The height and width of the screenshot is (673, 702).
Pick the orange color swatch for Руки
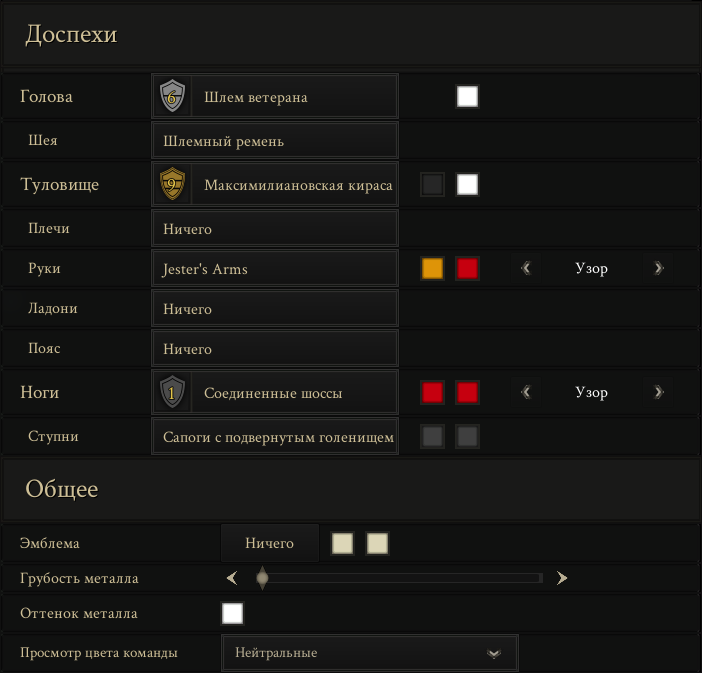(x=432, y=268)
